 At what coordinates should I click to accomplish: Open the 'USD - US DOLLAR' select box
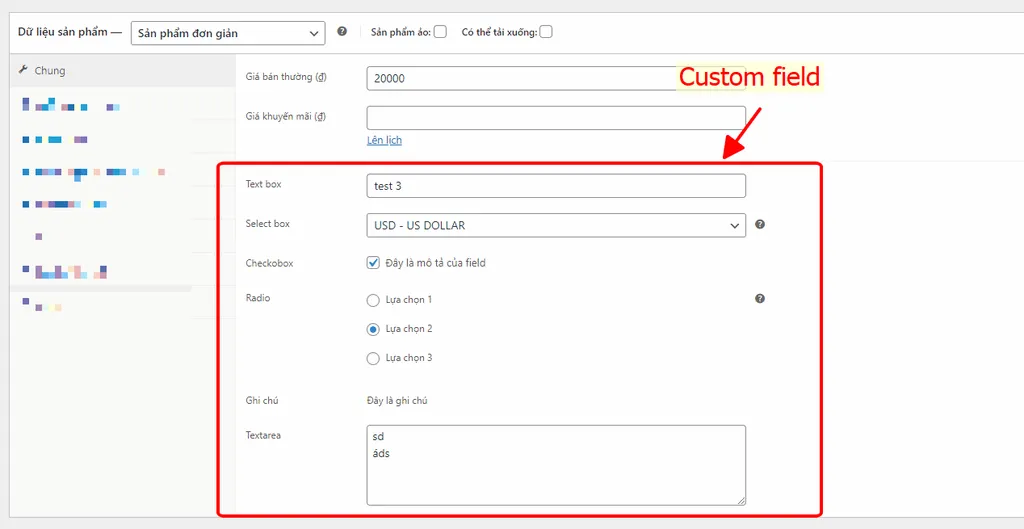(556, 225)
